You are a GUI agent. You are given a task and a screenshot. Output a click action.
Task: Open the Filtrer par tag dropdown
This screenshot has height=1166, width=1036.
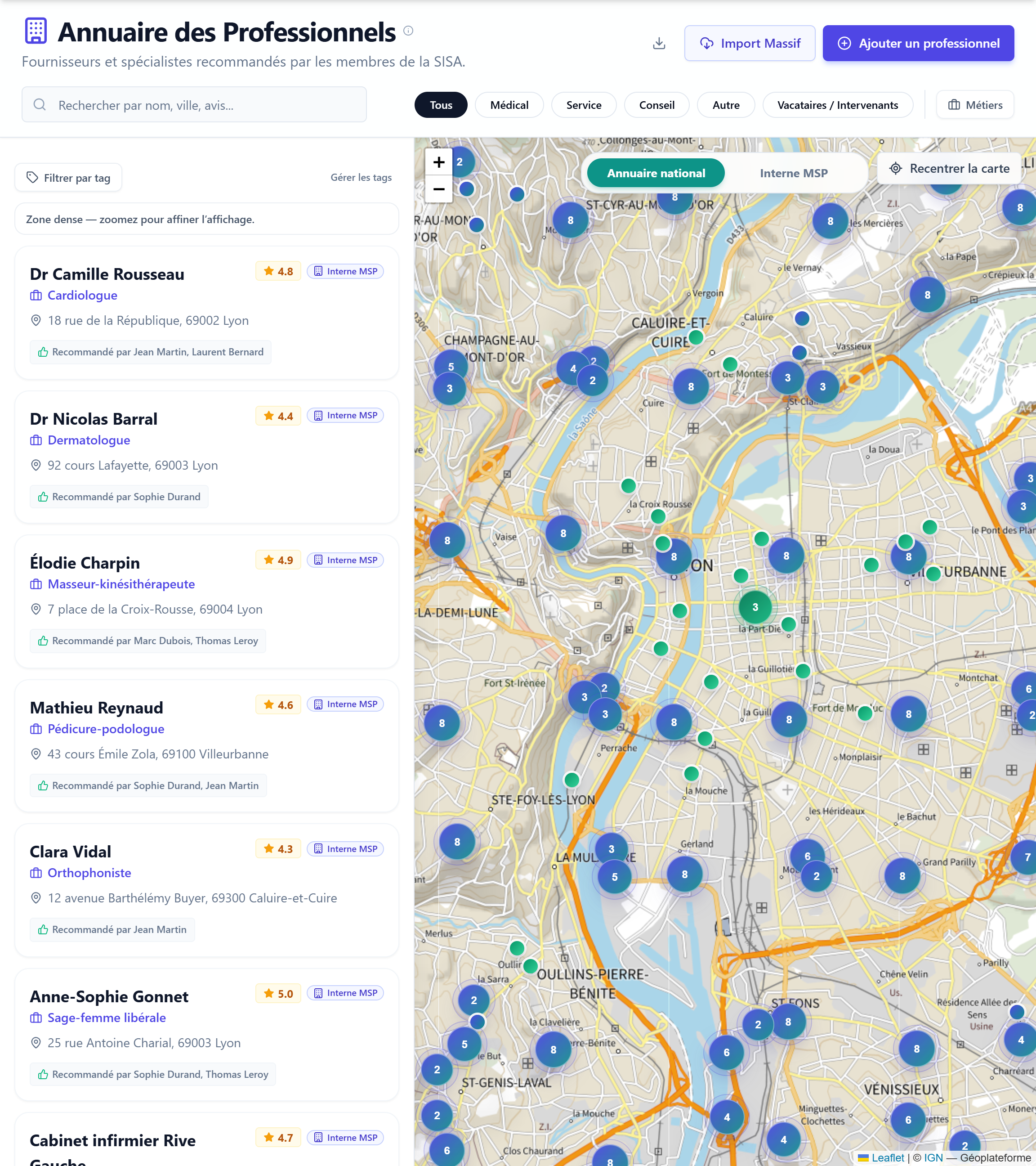(x=68, y=178)
